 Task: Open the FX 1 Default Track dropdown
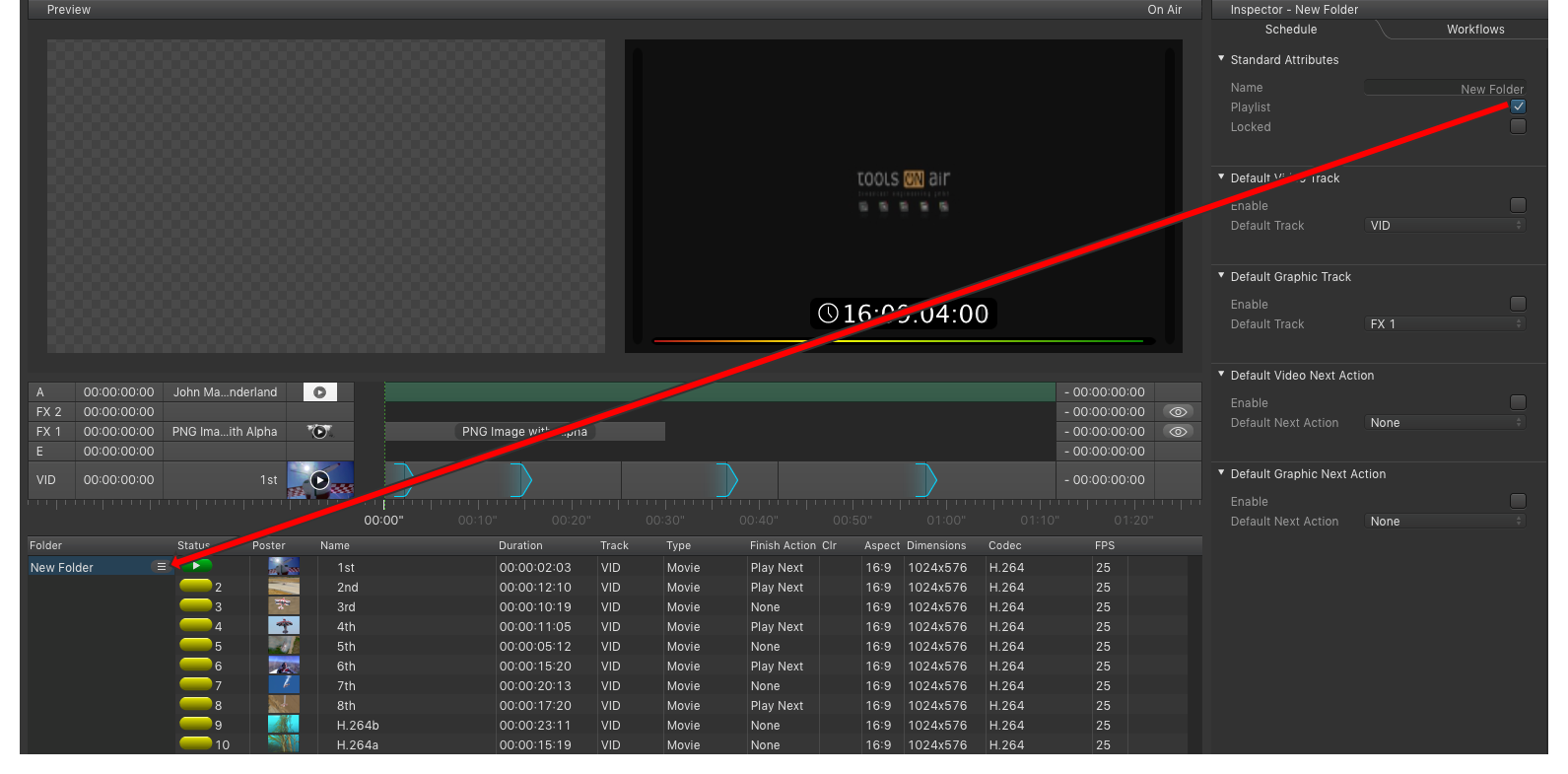click(x=1445, y=324)
